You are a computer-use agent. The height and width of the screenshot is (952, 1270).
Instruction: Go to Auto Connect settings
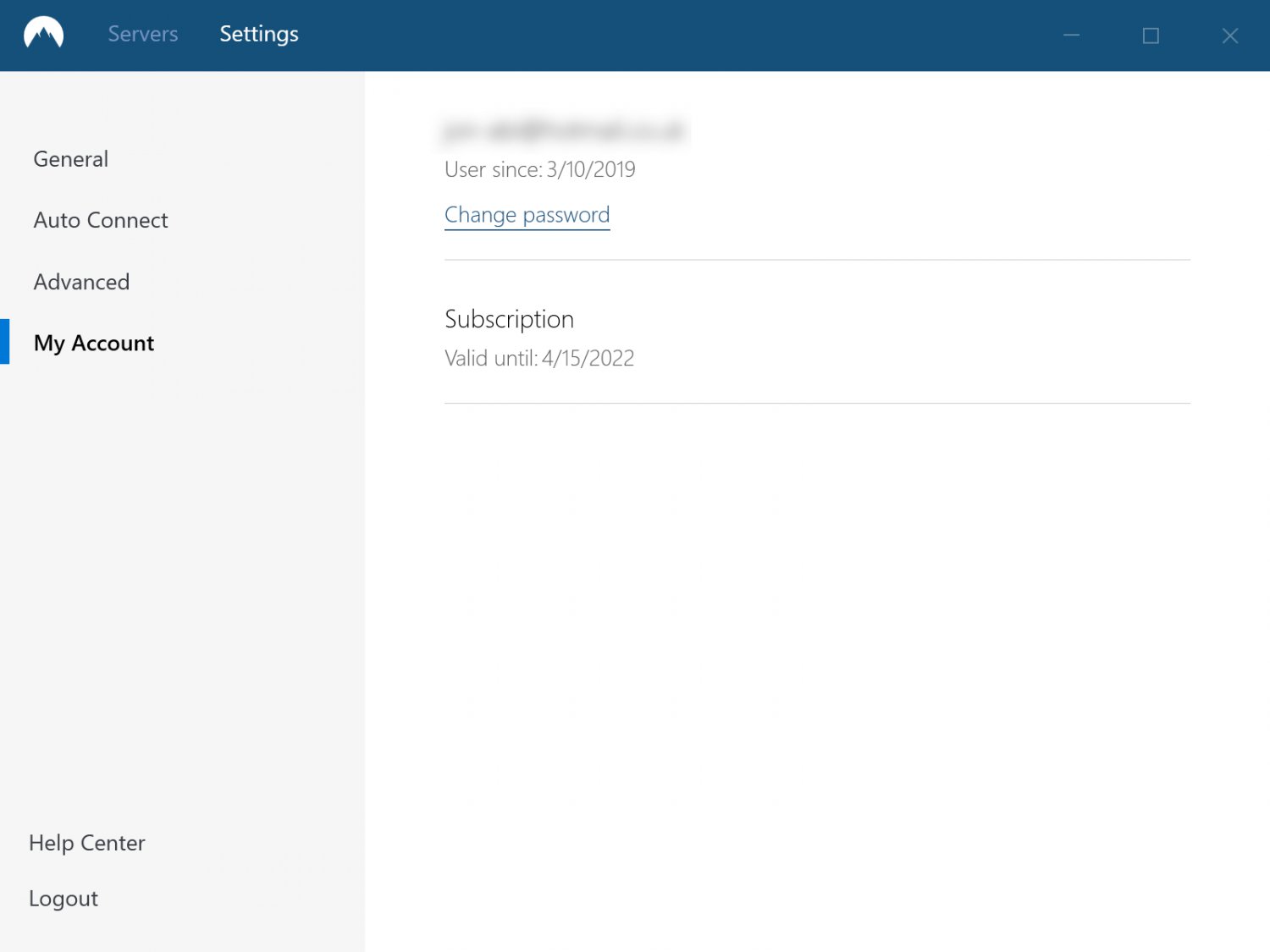pos(101,220)
